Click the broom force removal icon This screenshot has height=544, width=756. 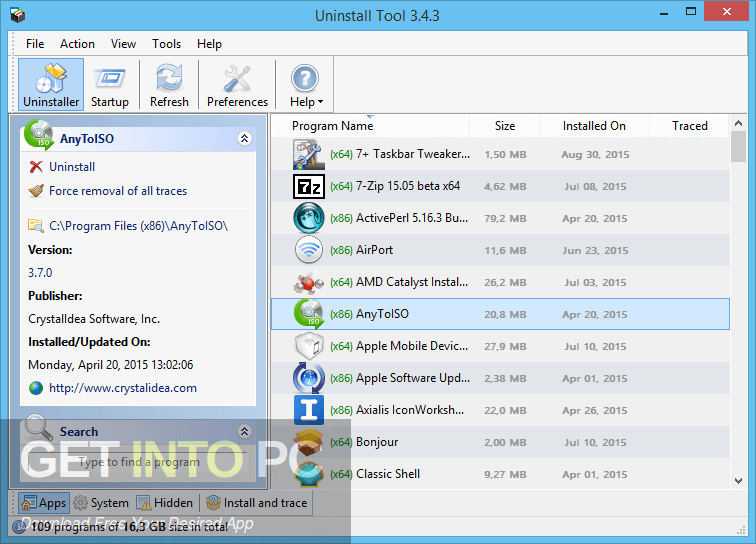[x=36, y=191]
